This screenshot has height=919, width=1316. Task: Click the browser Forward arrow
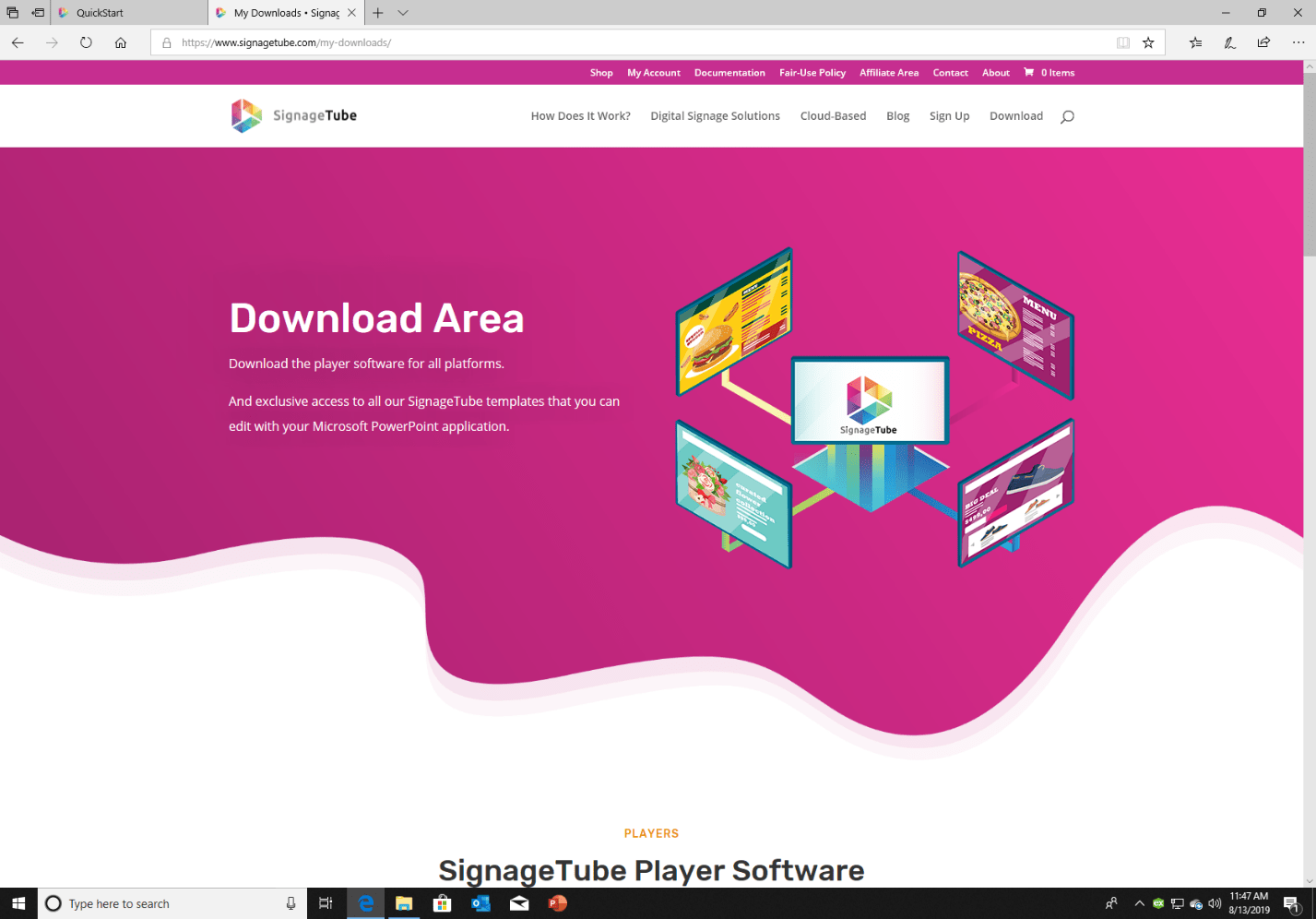pyautogui.click(x=52, y=42)
